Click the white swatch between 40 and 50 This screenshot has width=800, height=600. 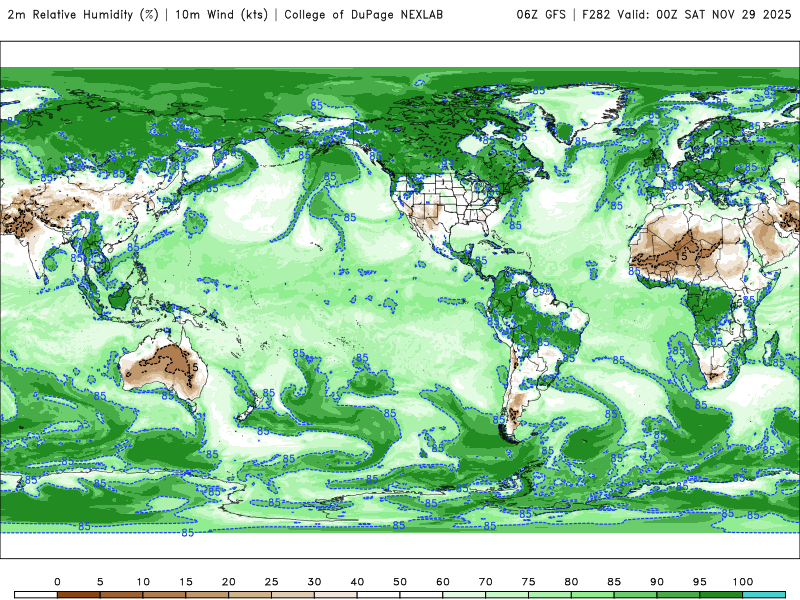379,595
